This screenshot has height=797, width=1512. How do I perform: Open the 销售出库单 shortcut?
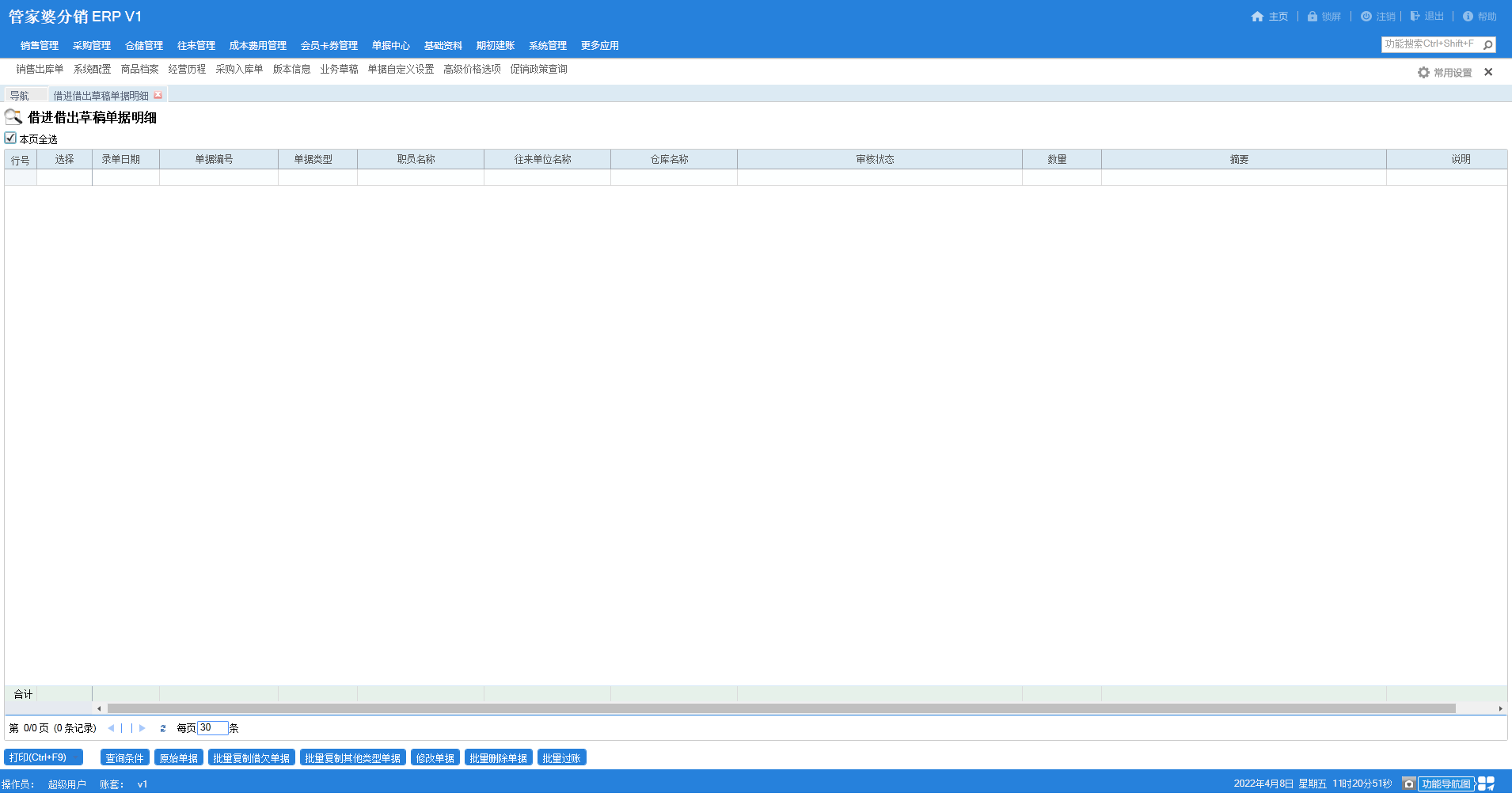pyautogui.click(x=40, y=70)
